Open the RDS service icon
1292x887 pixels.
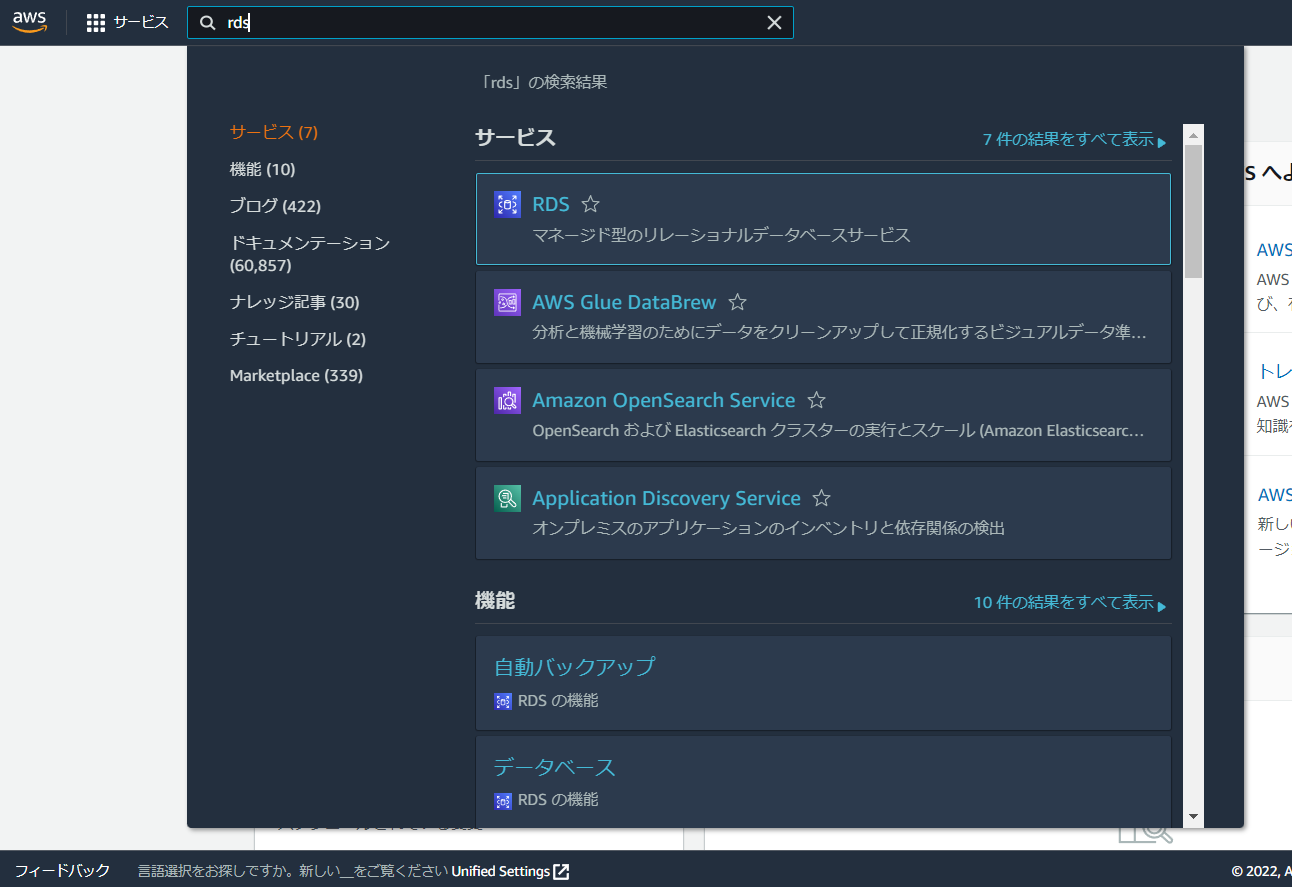507,204
